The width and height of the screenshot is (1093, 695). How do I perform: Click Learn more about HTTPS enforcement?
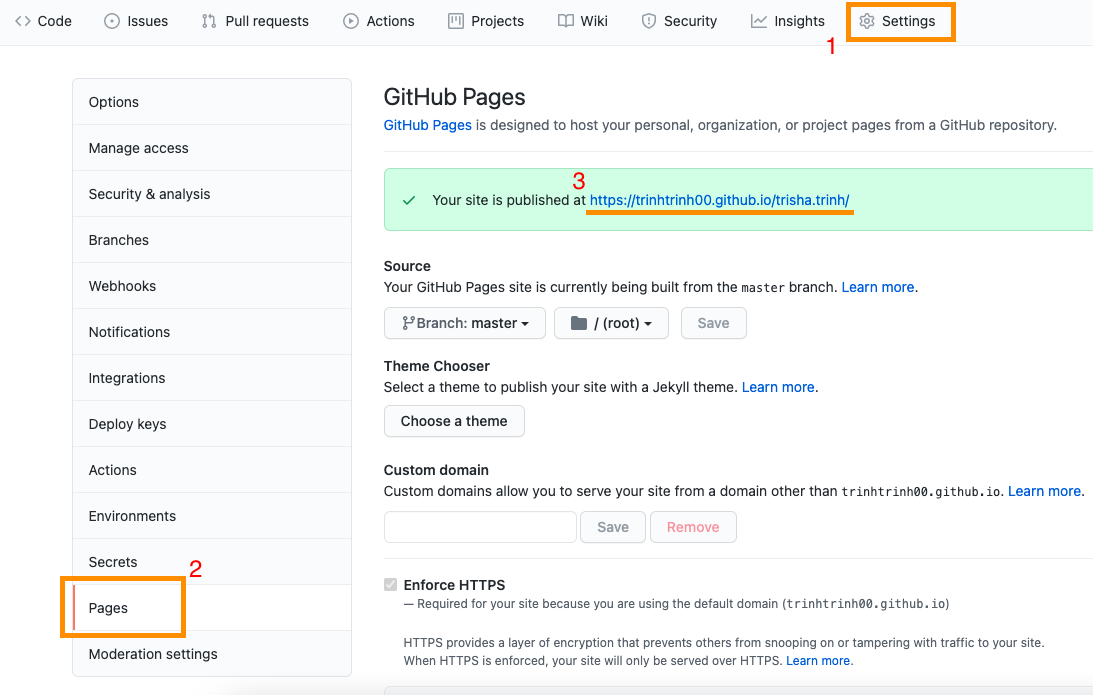pyautogui.click(x=818, y=661)
